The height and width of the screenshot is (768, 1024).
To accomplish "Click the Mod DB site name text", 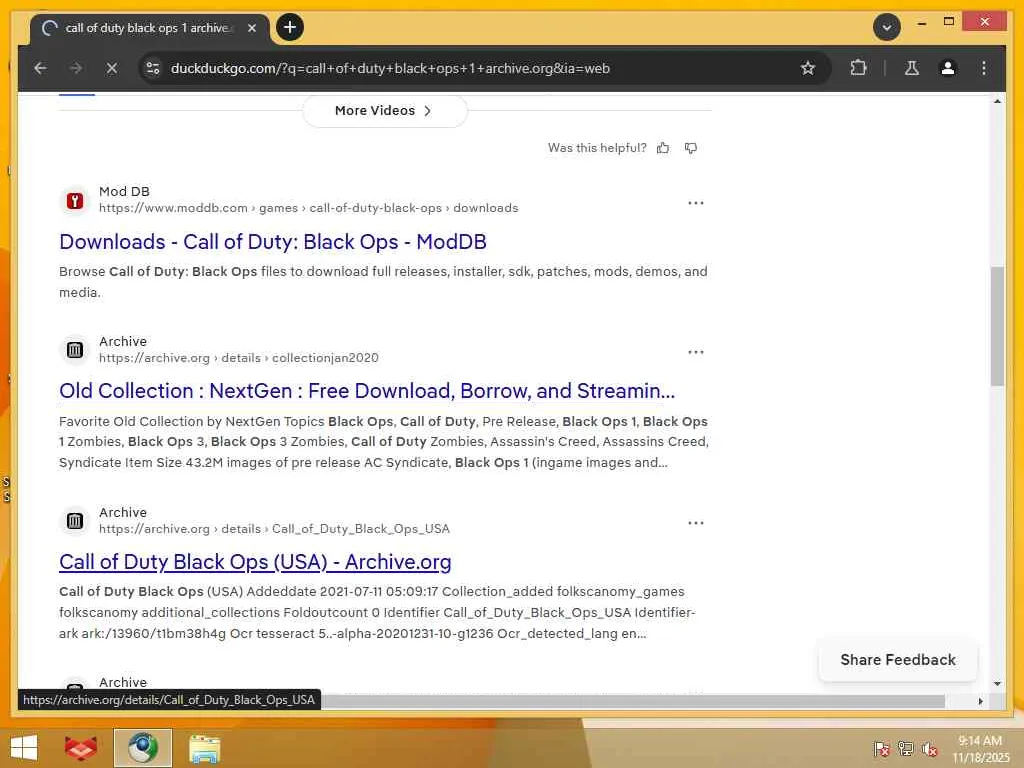I will pos(124,191).
